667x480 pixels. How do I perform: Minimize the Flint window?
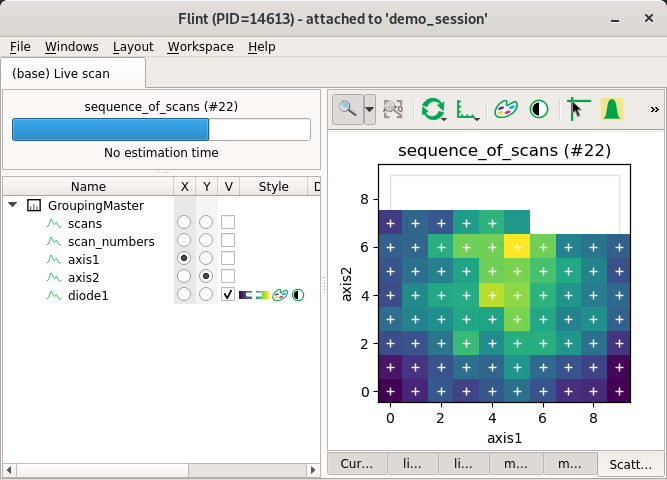click(615, 19)
